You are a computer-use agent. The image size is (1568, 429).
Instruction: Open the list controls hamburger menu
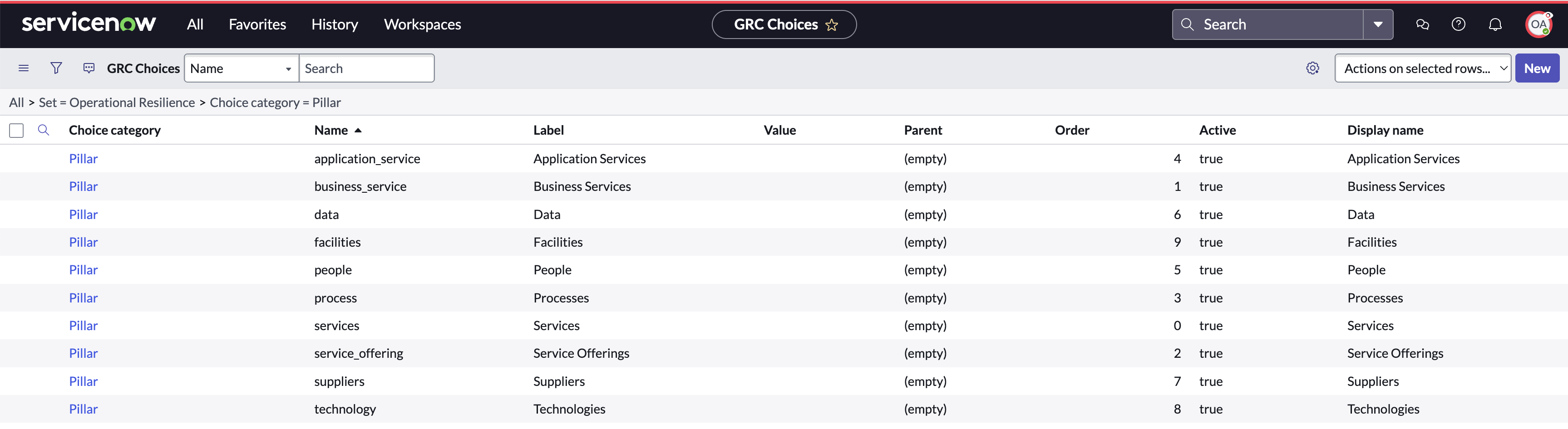(24, 68)
